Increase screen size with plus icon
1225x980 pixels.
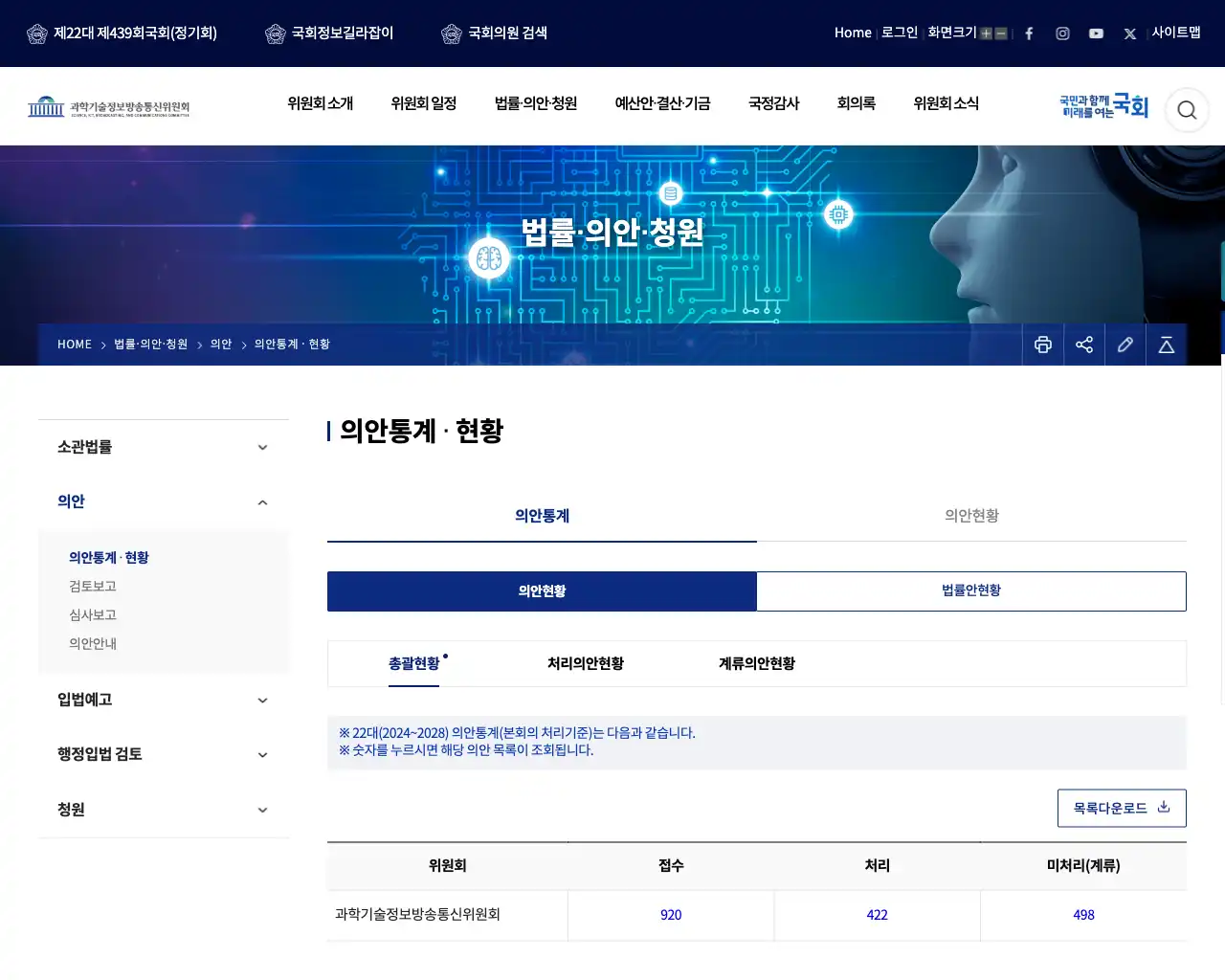[x=986, y=33]
